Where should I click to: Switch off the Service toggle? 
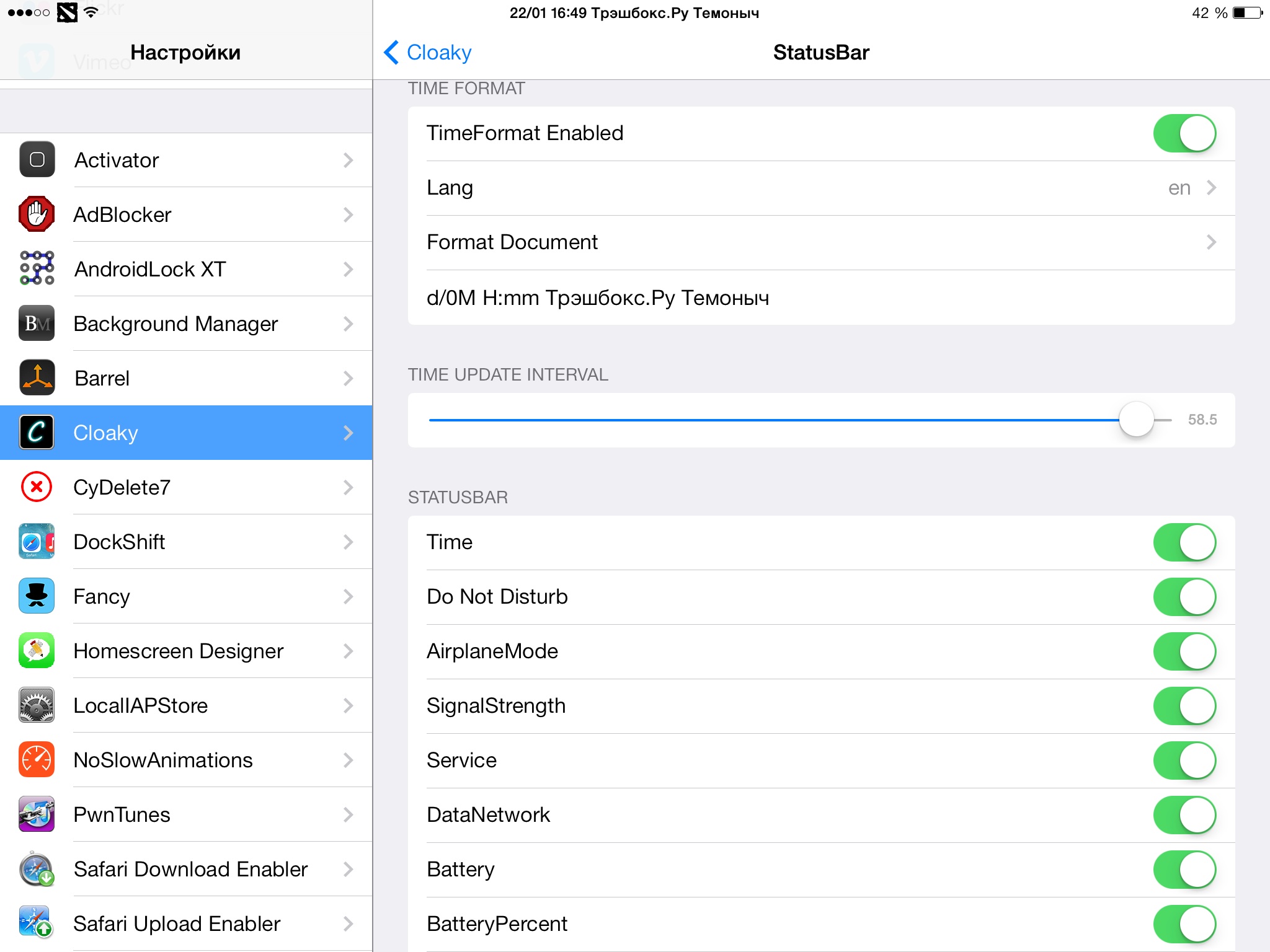1184,760
